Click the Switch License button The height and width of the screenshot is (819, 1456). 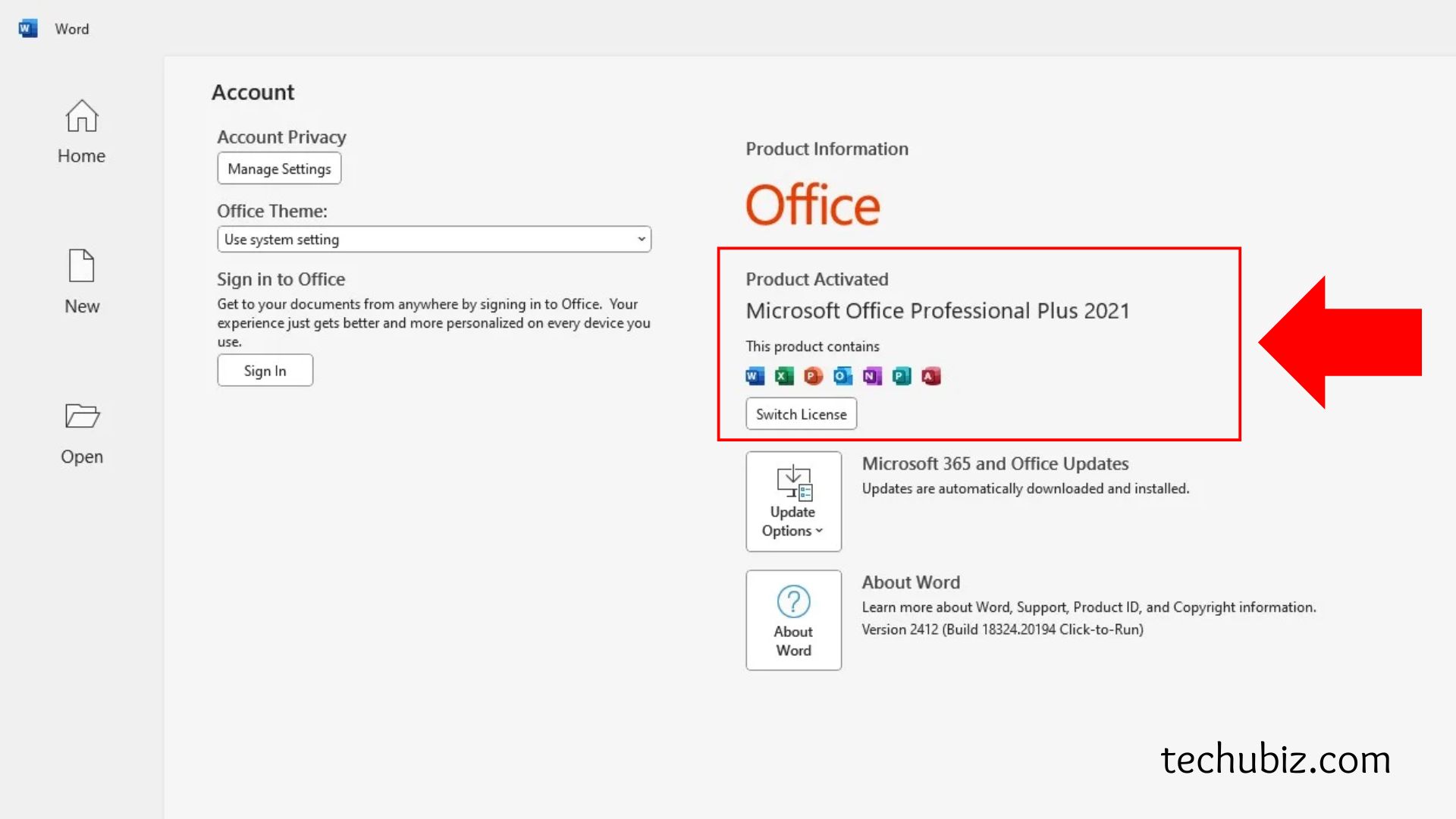coord(801,414)
